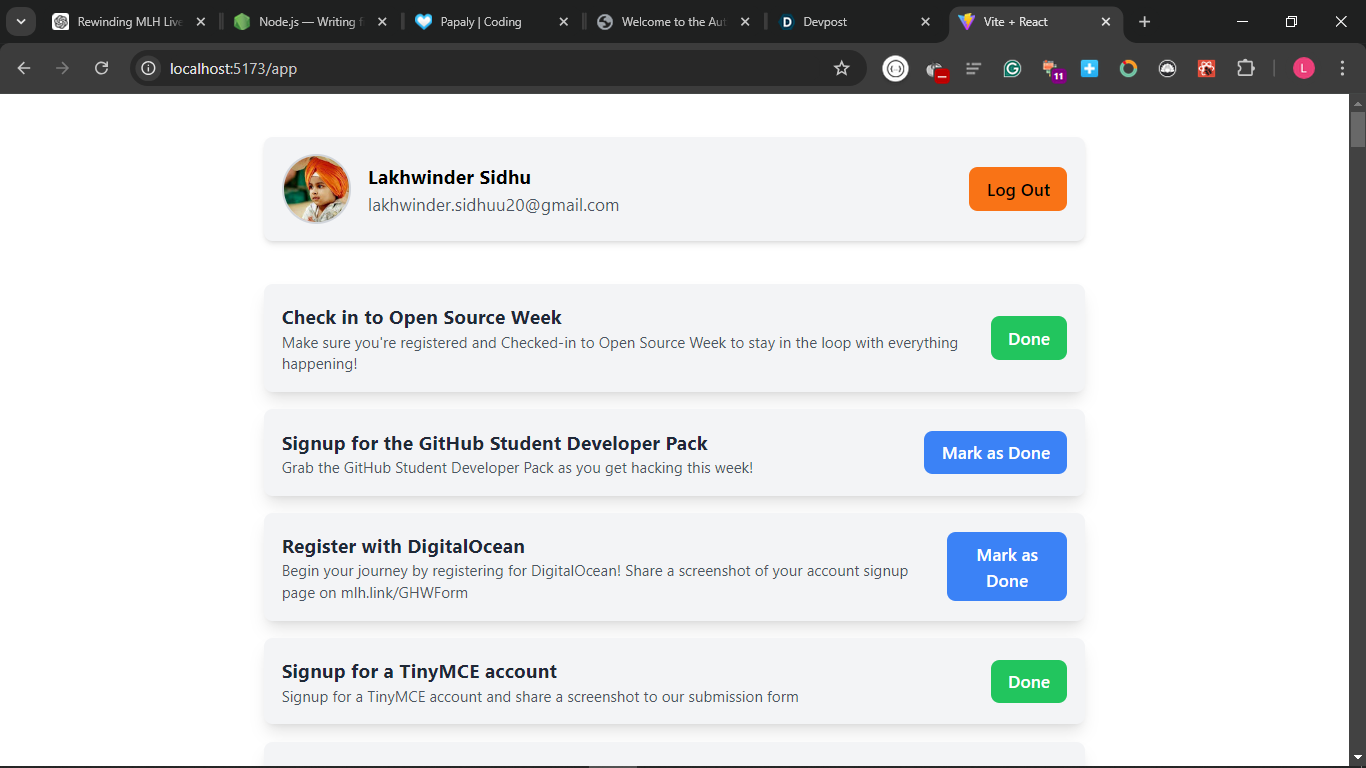The height and width of the screenshot is (768, 1366).
Task: Expand the tab search dropdown arrow
Action: 20,22
